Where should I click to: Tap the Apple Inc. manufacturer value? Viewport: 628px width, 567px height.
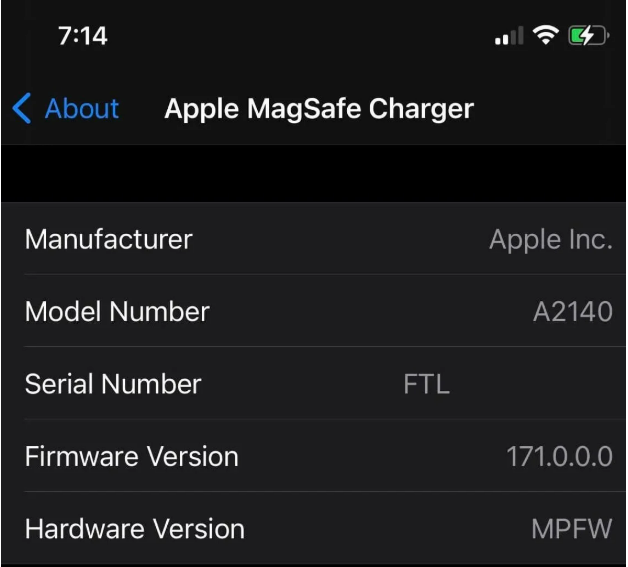click(550, 240)
